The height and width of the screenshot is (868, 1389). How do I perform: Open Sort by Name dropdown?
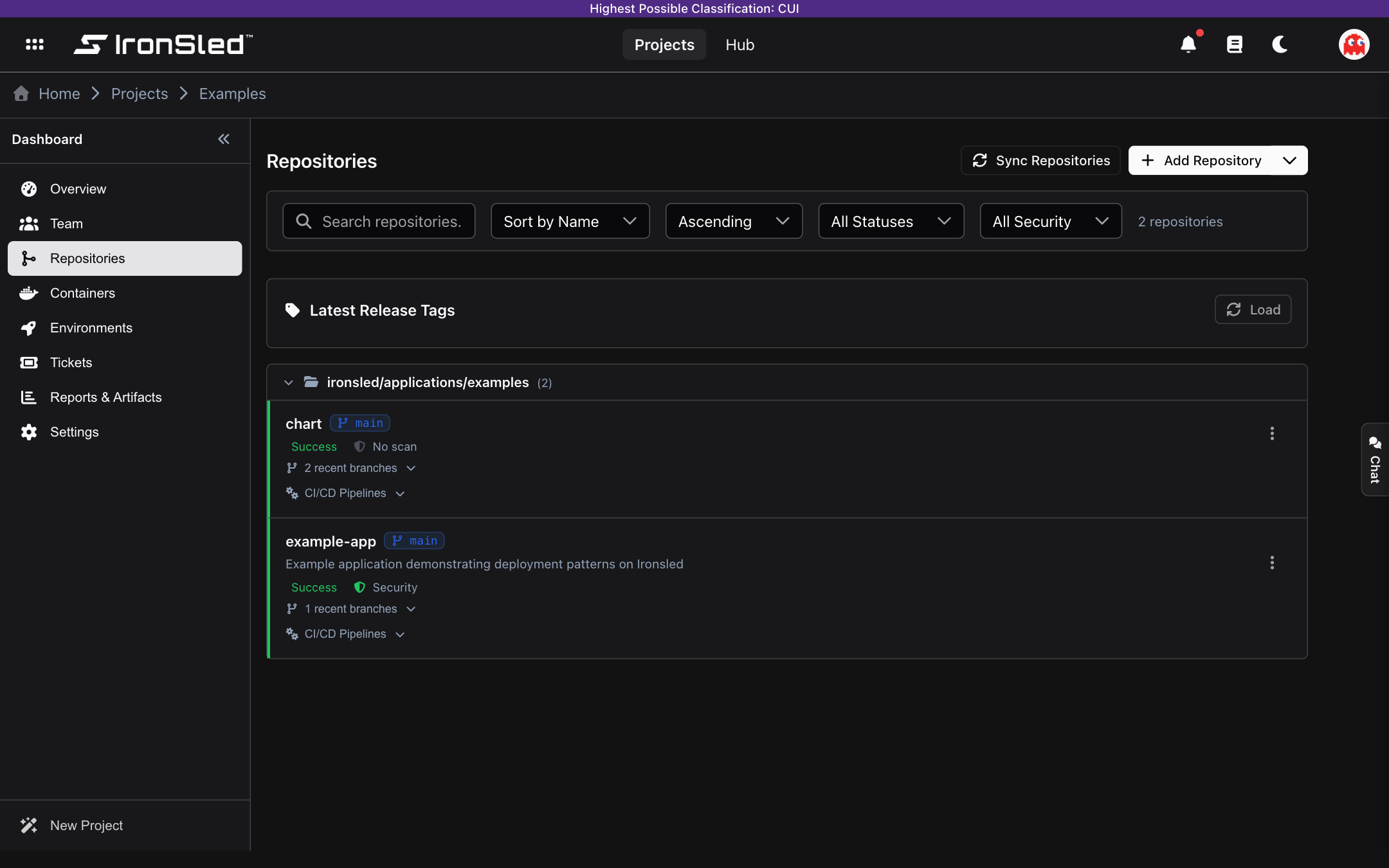570,221
